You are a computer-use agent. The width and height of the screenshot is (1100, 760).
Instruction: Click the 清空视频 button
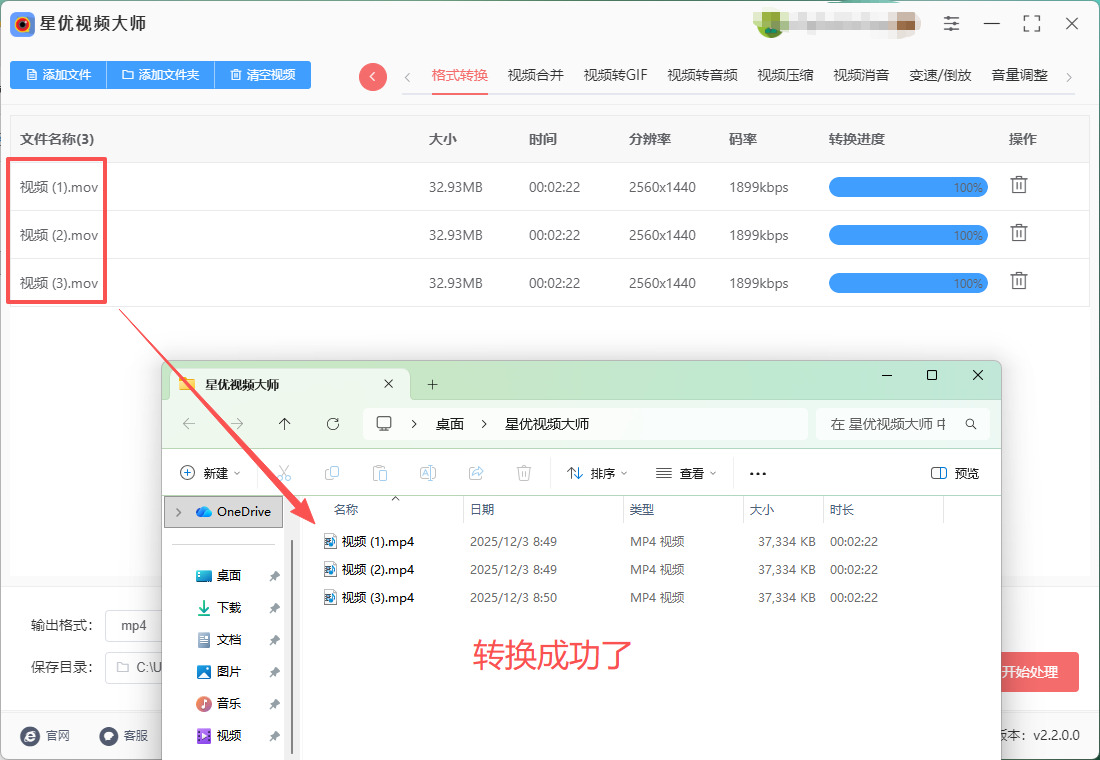click(262, 75)
